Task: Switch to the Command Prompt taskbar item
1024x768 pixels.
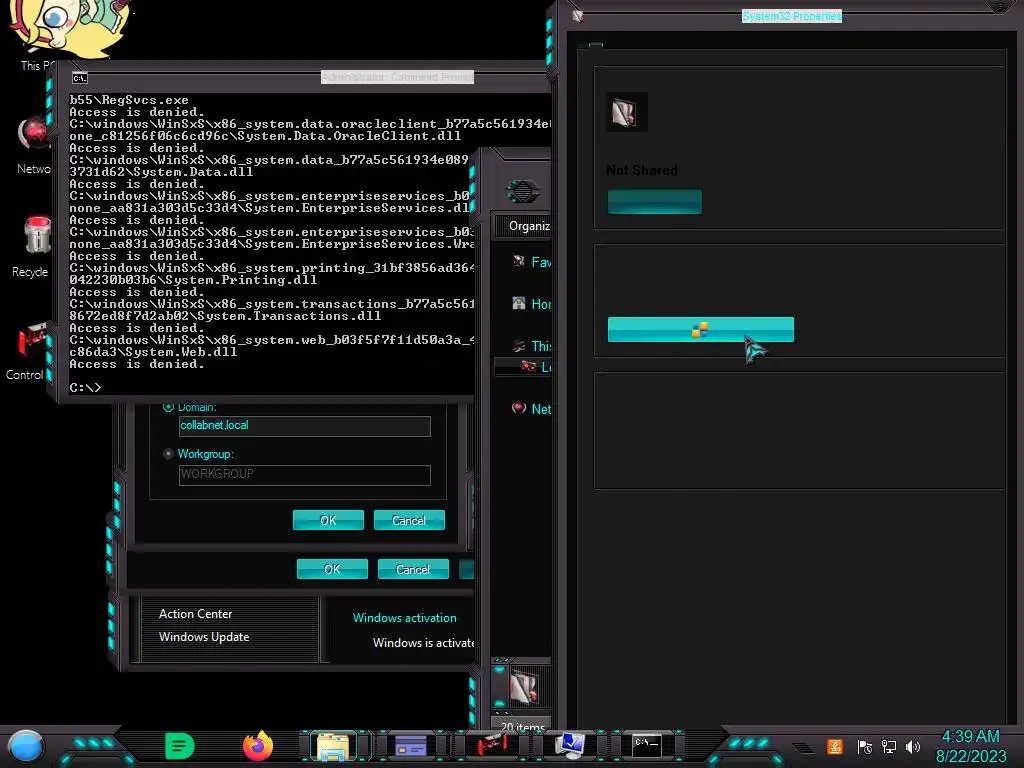Action: (x=647, y=744)
